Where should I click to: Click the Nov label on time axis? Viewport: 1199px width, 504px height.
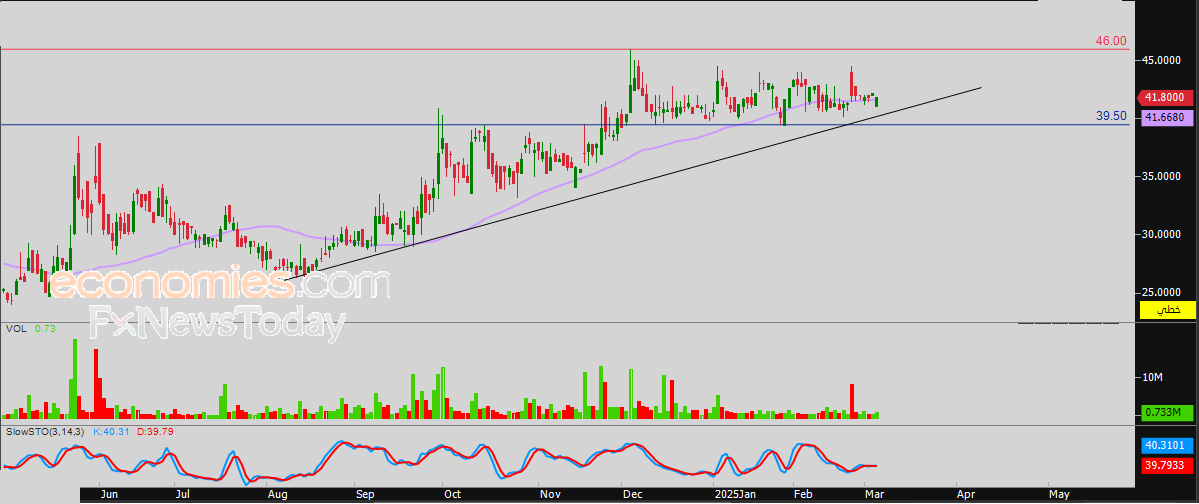point(550,495)
